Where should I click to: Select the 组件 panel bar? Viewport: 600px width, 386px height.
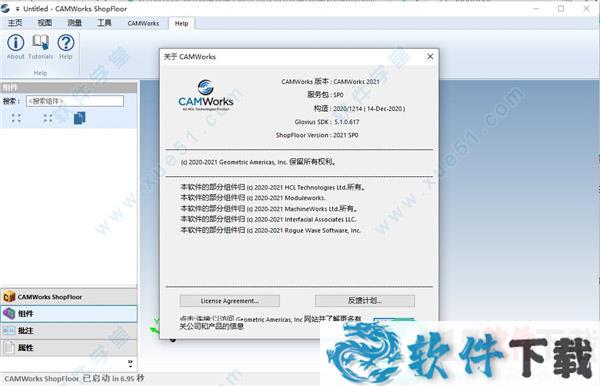(x=69, y=314)
